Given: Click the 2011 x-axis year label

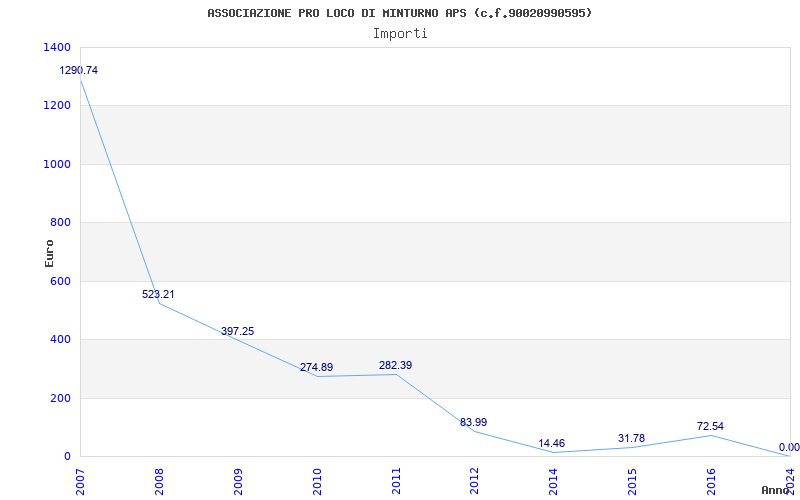Looking at the screenshot, I should 396,482.
